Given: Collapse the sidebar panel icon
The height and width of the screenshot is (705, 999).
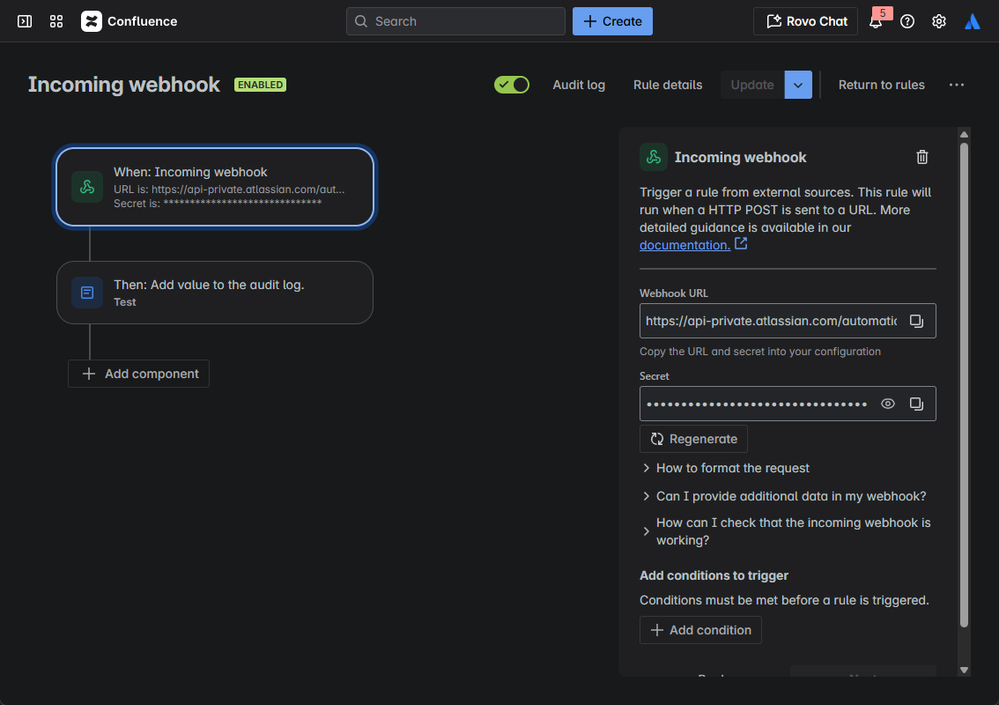Looking at the screenshot, I should click(25, 22).
